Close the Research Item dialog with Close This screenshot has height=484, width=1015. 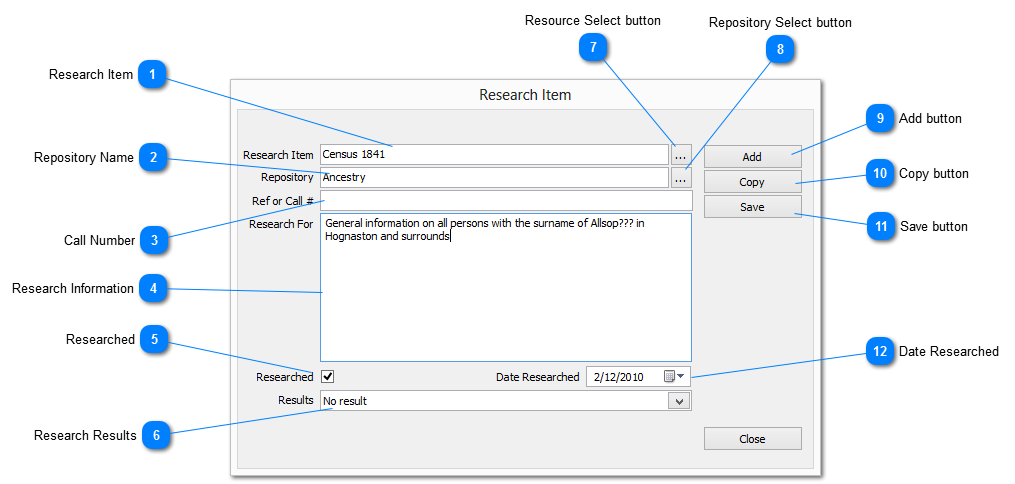click(x=752, y=439)
